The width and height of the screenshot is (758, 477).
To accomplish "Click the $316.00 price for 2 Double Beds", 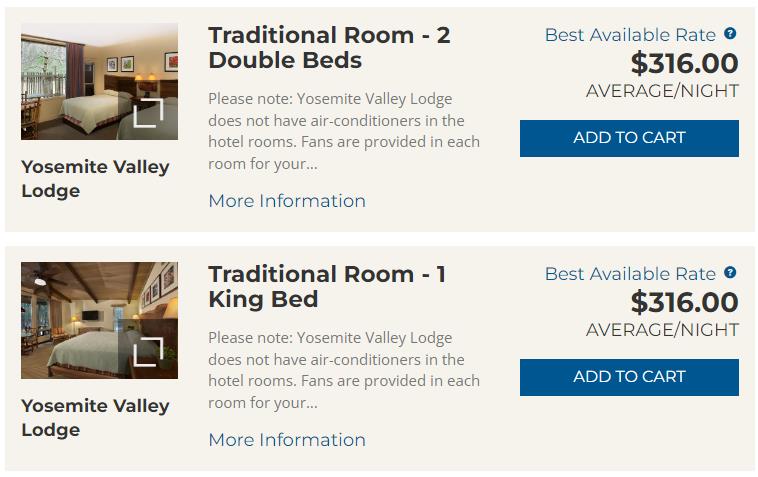I will coord(685,63).
